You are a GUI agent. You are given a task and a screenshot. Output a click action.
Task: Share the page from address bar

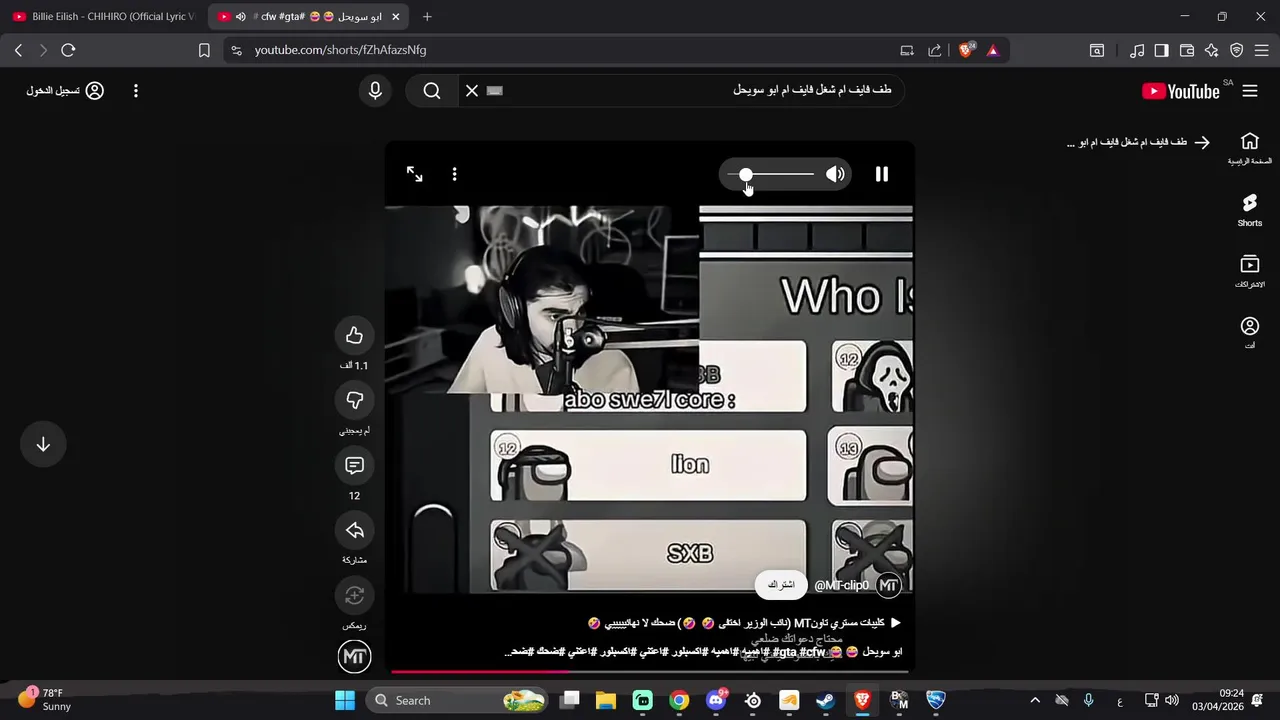935,50
